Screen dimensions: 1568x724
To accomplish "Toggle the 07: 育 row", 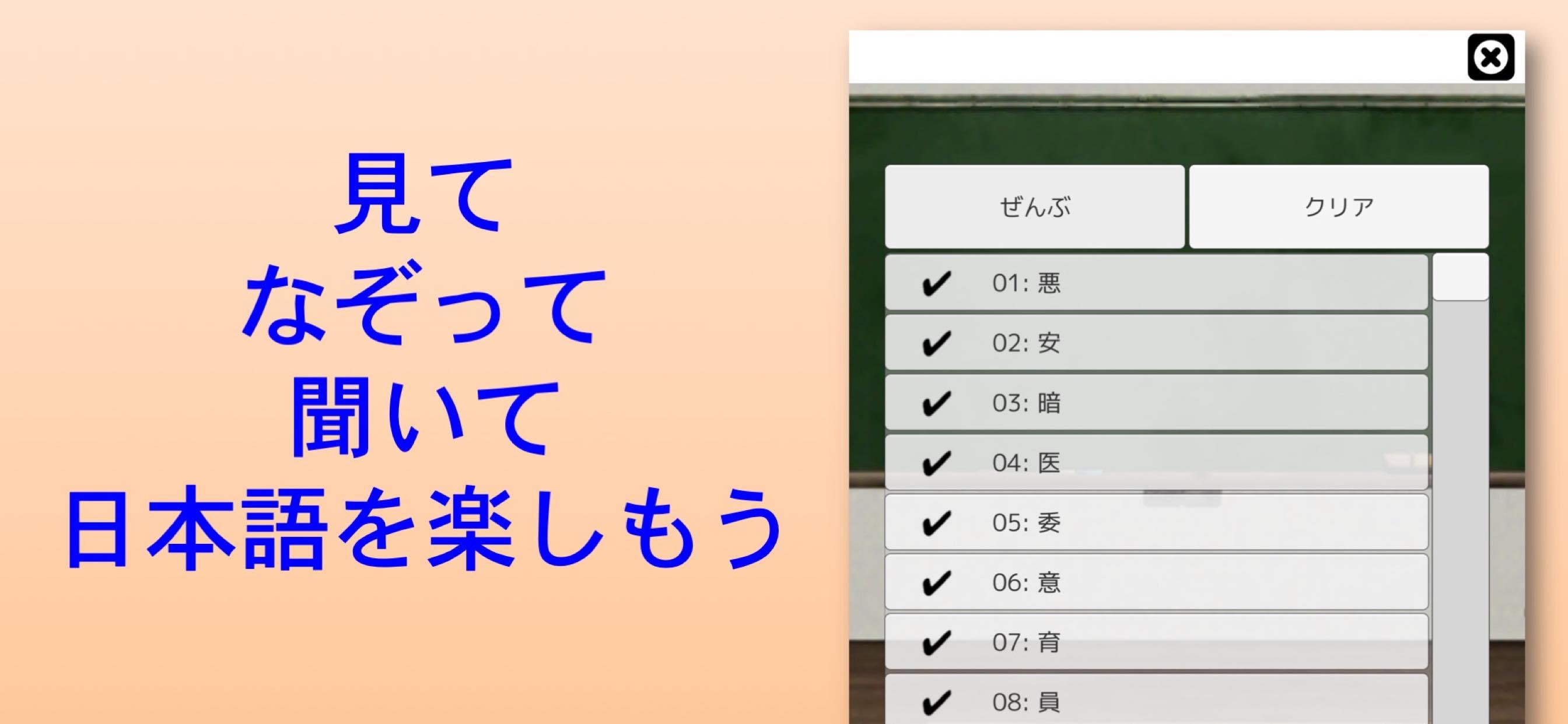I will 1156,642.
